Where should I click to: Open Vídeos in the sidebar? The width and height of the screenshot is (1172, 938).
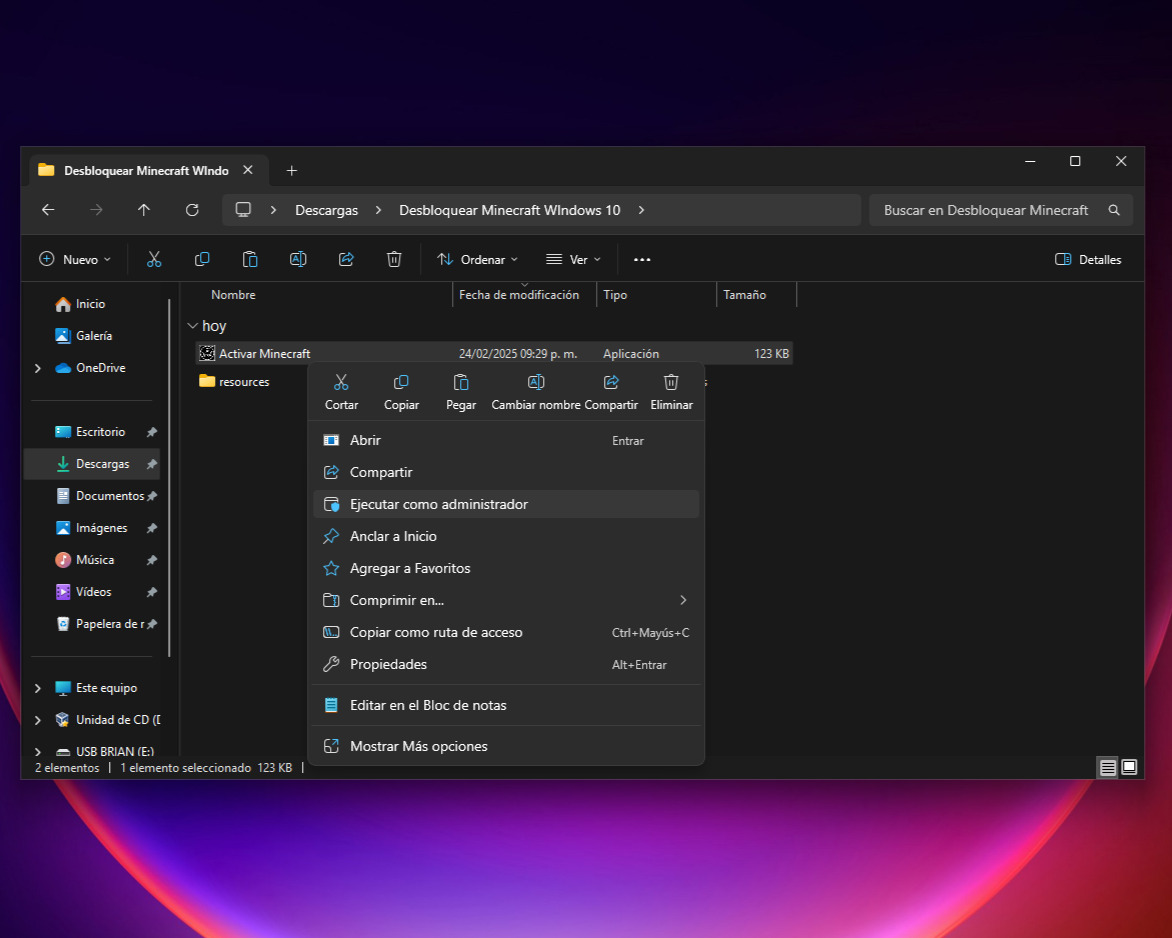coord(93,592)
